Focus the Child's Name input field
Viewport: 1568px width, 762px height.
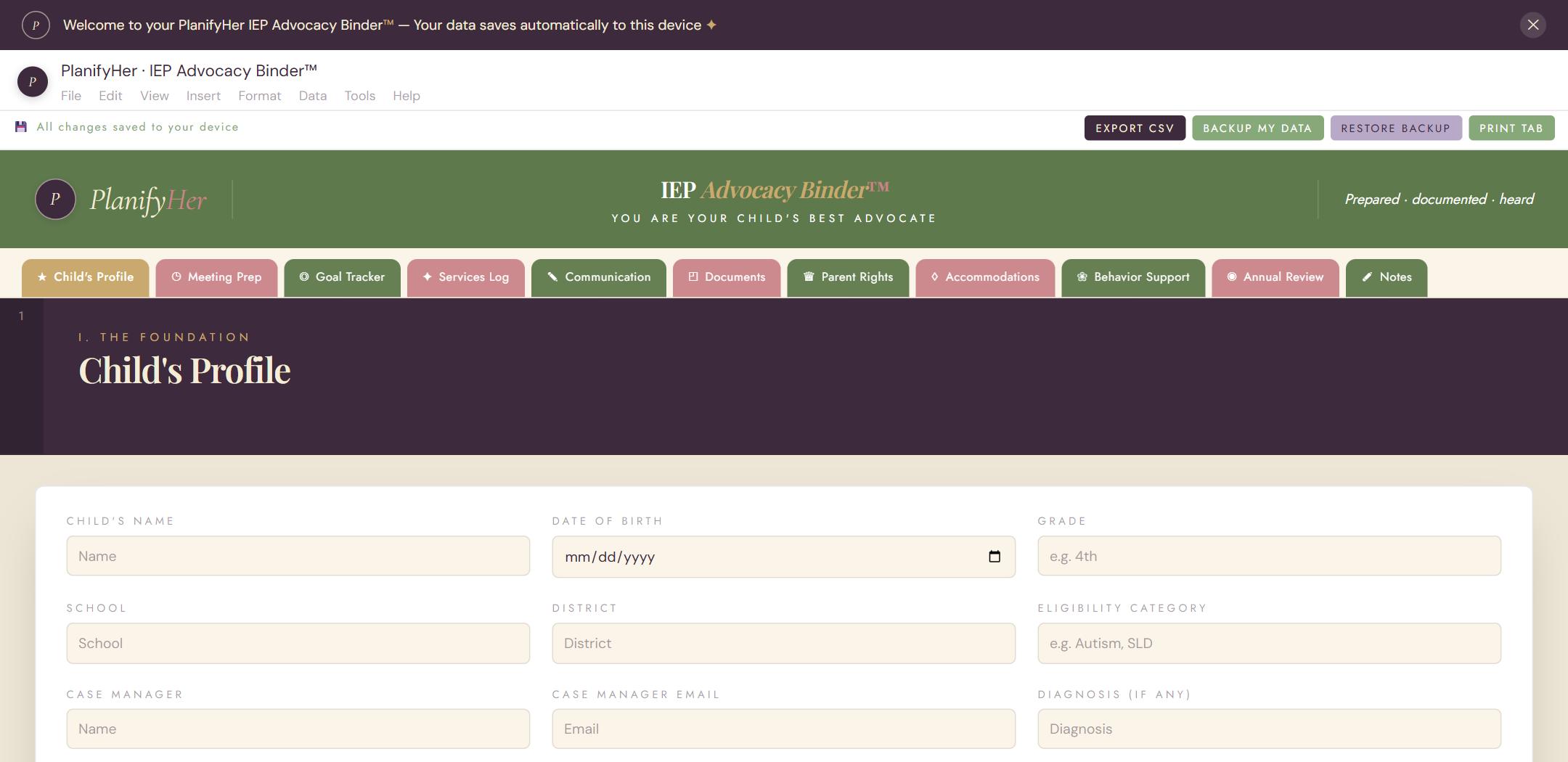298,556
